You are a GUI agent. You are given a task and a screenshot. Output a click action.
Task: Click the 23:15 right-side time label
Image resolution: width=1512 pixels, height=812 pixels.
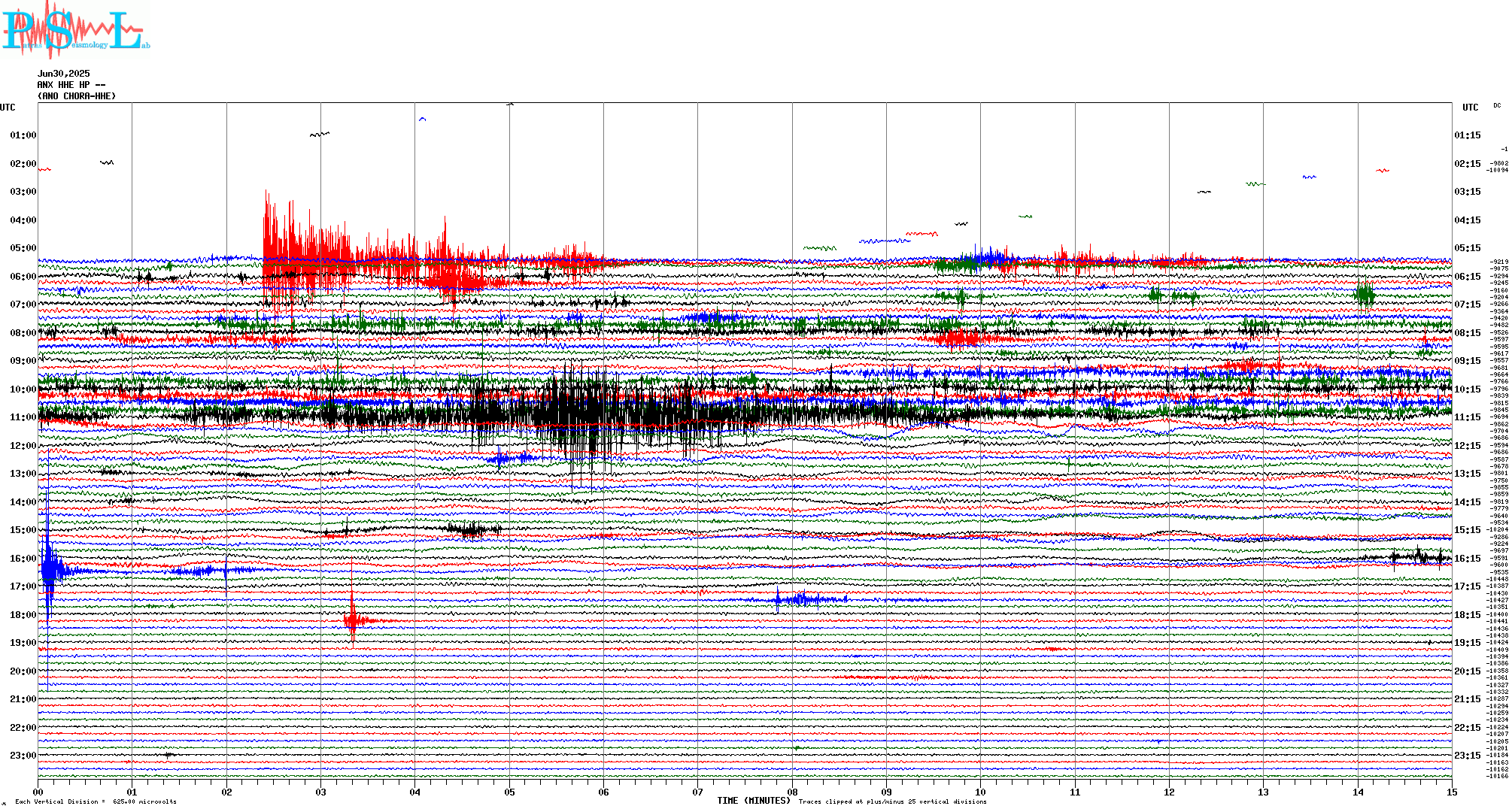(x=1467, y=756)
